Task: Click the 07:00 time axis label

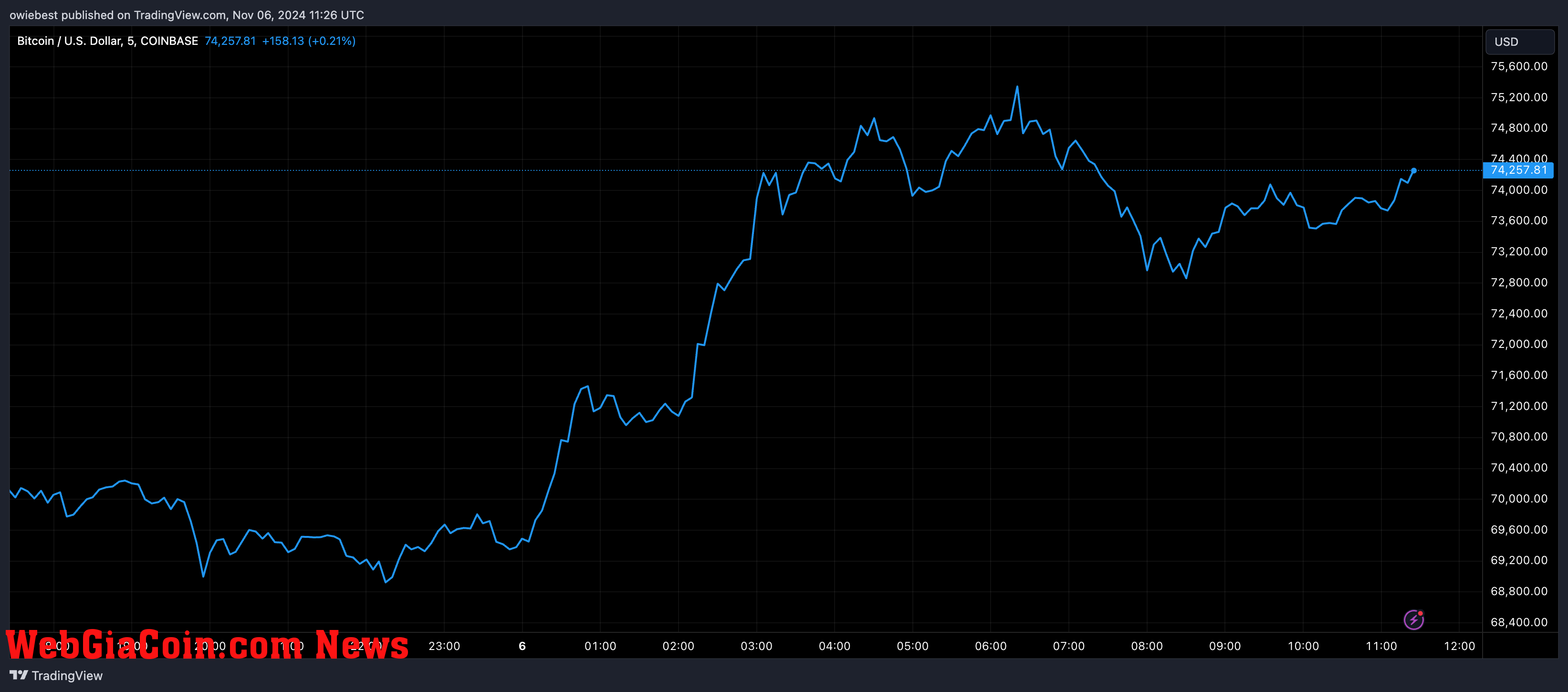Action: point(1069,646)
